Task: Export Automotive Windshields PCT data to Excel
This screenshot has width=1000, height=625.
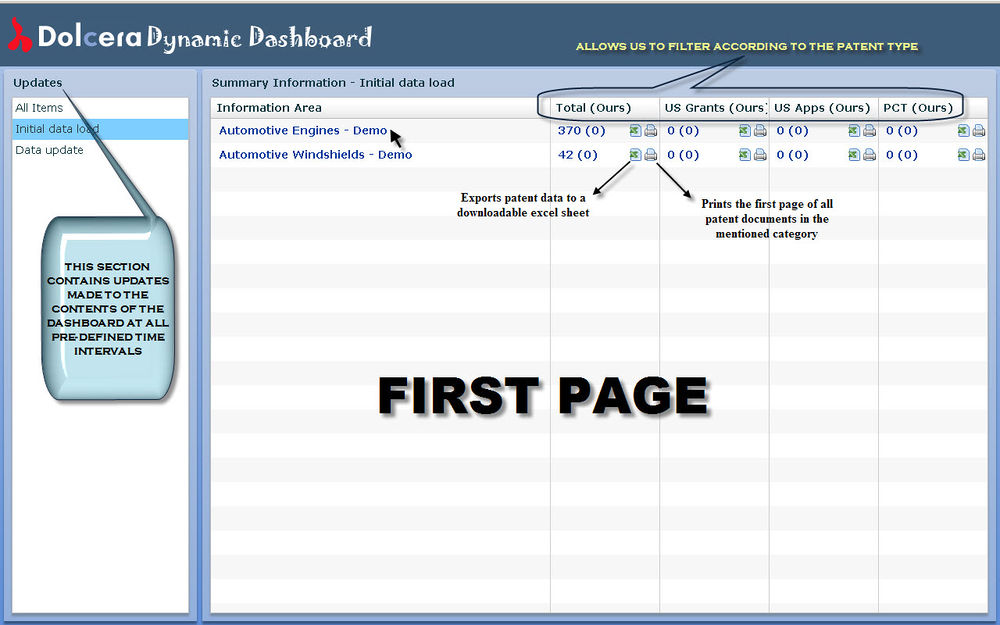Action: pyautogui.click(x=963, y=154)
